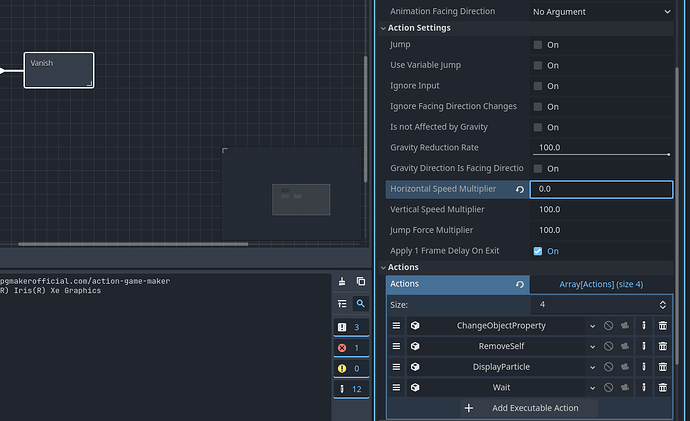
Task: Select the Vanish node in graph
Action: point(59,70)
